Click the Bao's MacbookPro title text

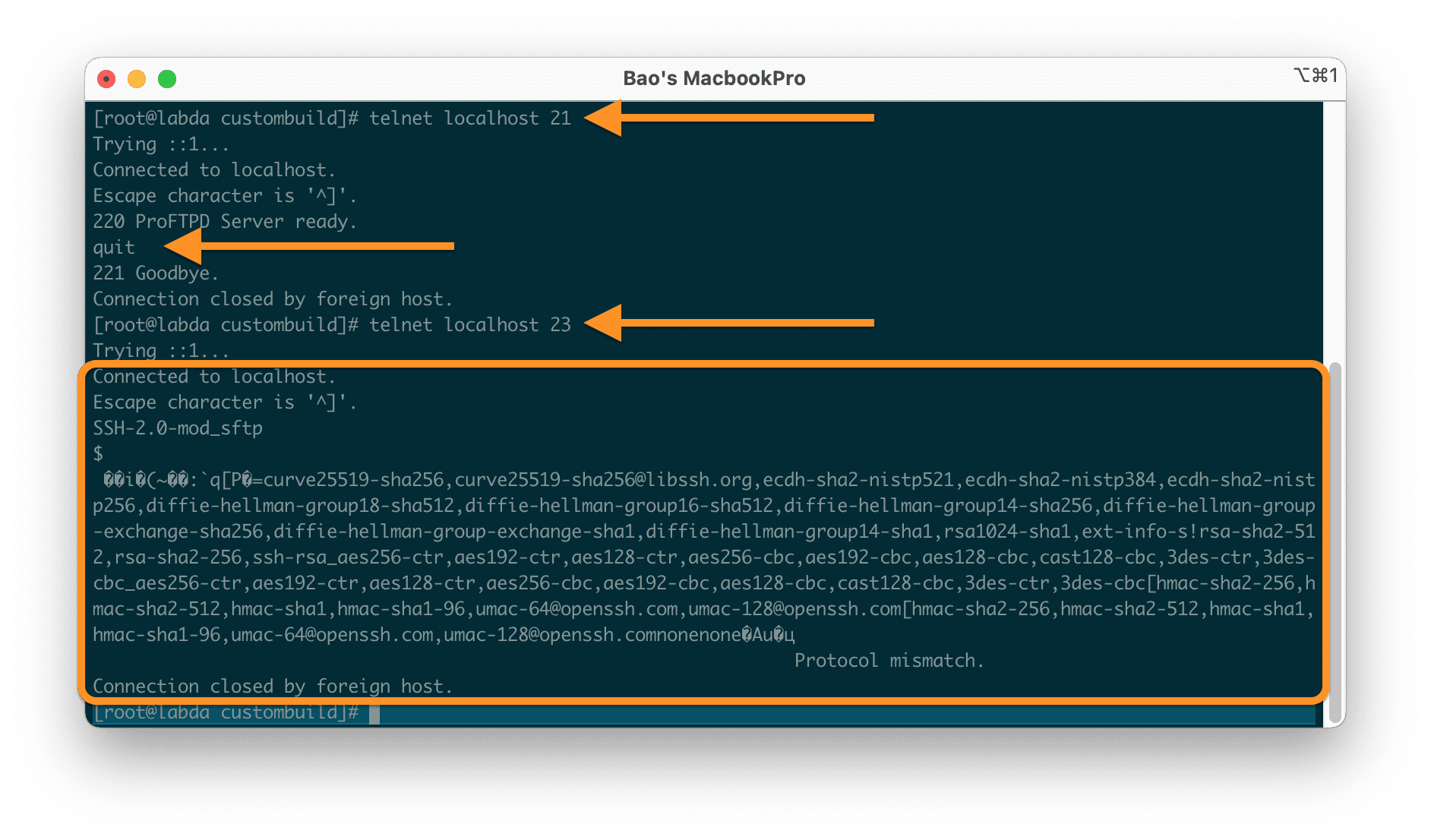[713, 77]
